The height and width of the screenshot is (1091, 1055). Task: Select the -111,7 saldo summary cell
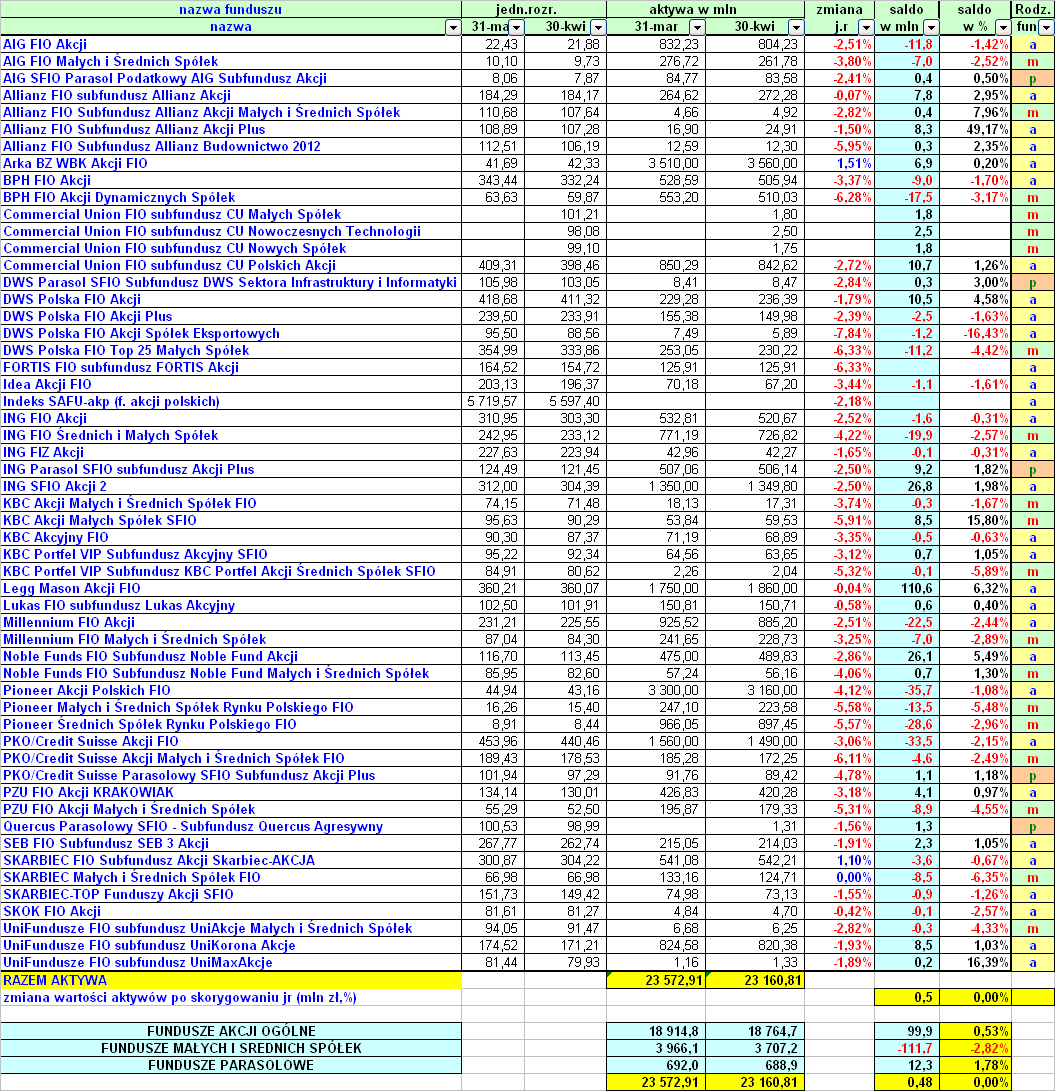[x=907, y=1049]
